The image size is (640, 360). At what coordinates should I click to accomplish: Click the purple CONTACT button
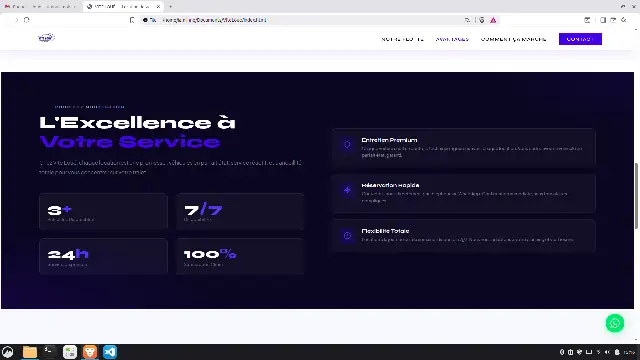[x=580, y=39]
